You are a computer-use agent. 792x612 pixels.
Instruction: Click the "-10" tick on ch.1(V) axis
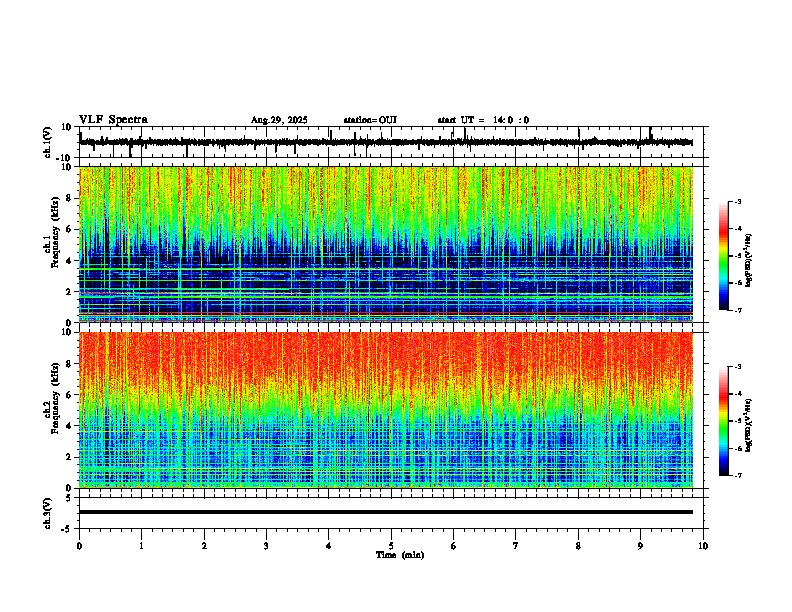coord(64,158)
